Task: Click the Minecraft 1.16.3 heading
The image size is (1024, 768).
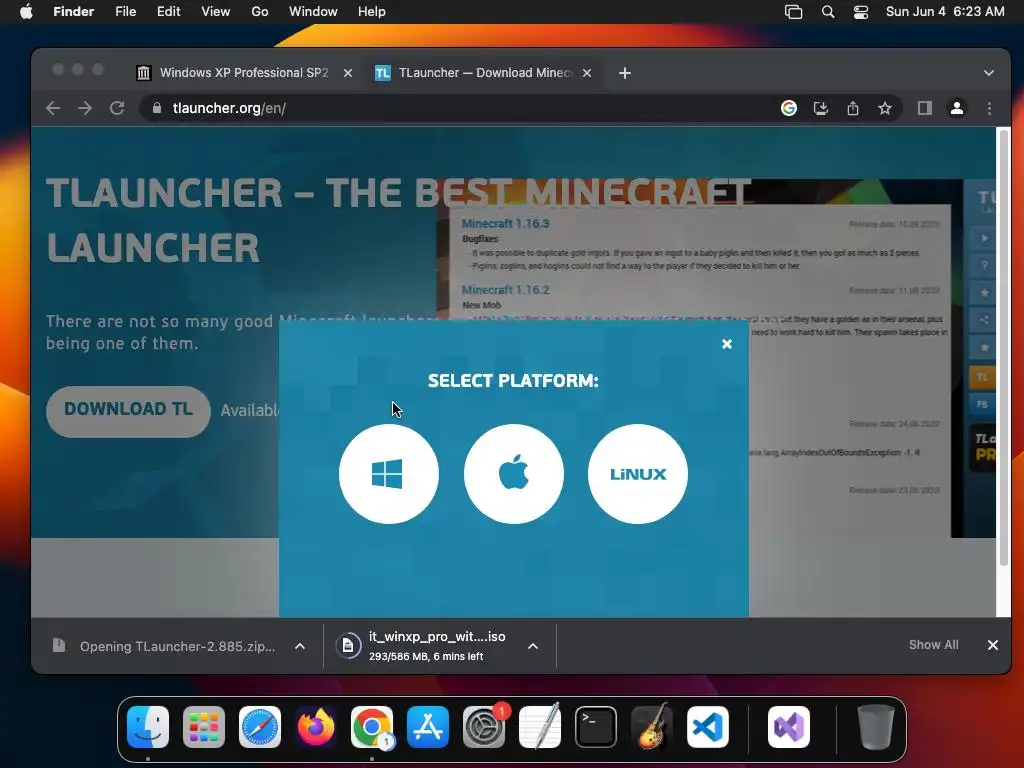Action: click(505, 223)
